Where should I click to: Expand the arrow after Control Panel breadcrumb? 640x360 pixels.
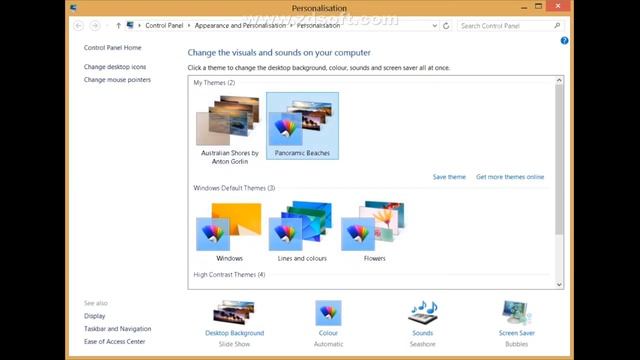click(x=189, y=26)
